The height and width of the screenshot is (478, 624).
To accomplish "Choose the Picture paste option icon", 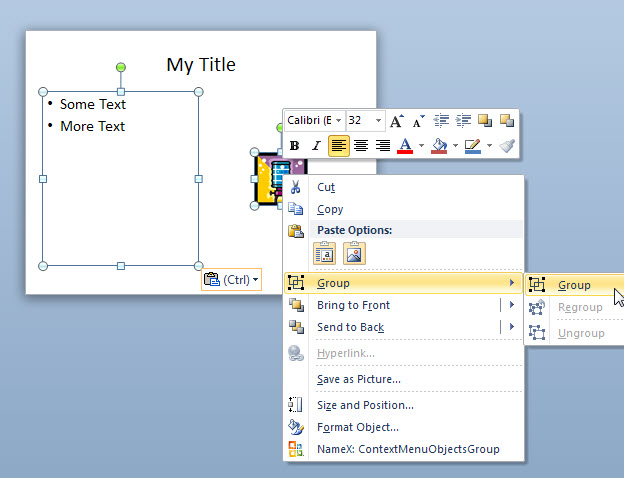I will (354, 253).
